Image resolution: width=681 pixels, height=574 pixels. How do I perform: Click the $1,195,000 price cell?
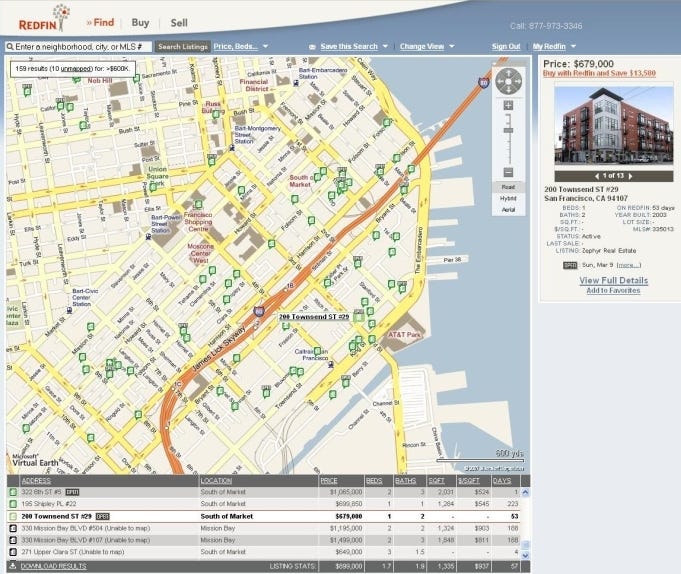point(346,528)
